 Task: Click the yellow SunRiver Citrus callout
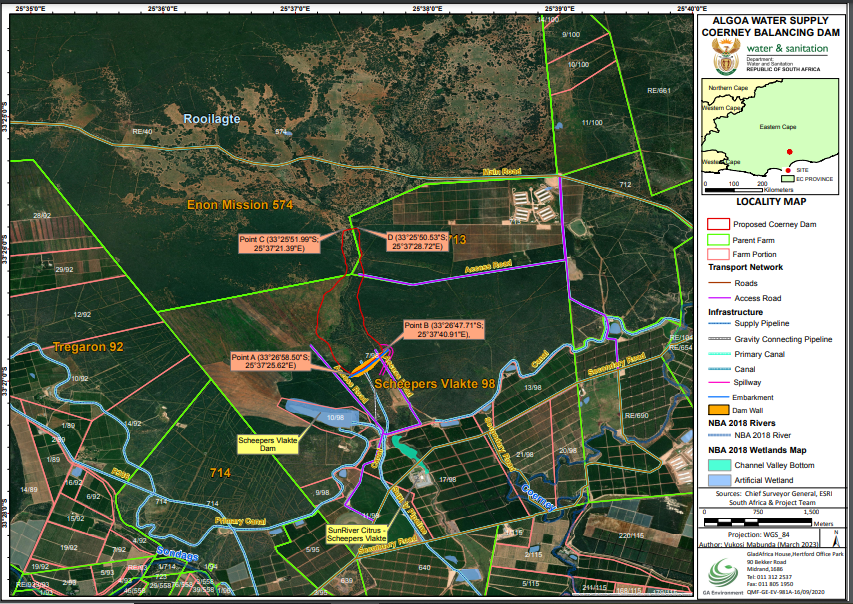point(357,534)
